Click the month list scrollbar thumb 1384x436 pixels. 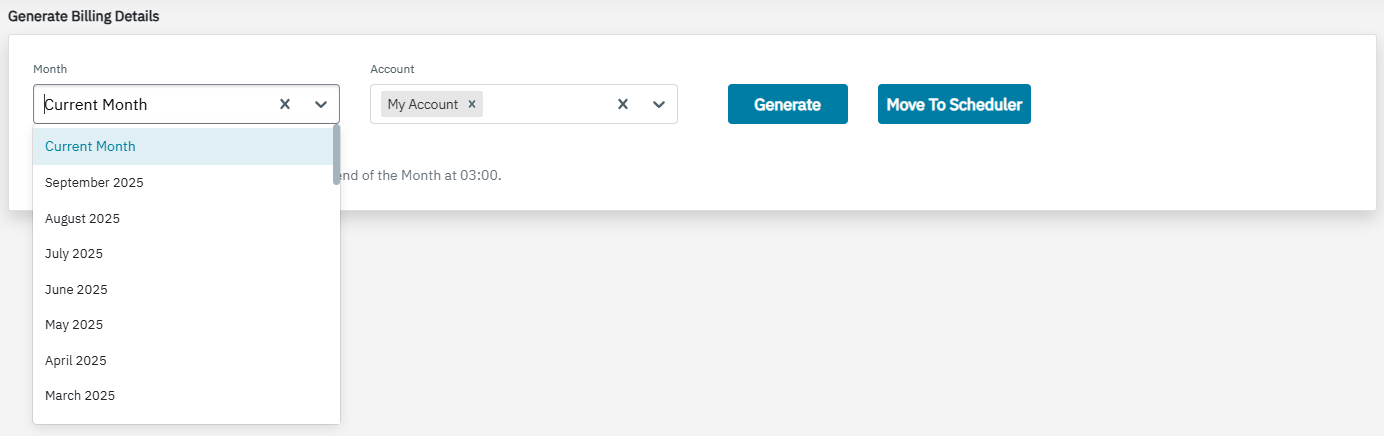click(336, 154)
